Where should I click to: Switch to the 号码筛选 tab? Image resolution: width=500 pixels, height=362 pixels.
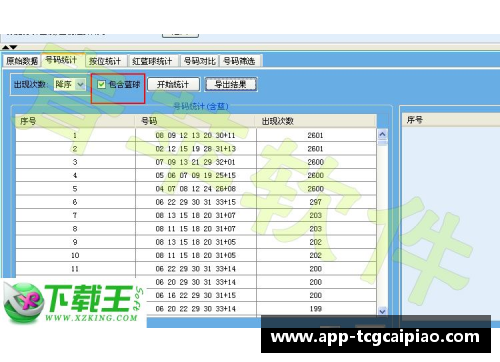pyautogui.click(x=239, y=61)
